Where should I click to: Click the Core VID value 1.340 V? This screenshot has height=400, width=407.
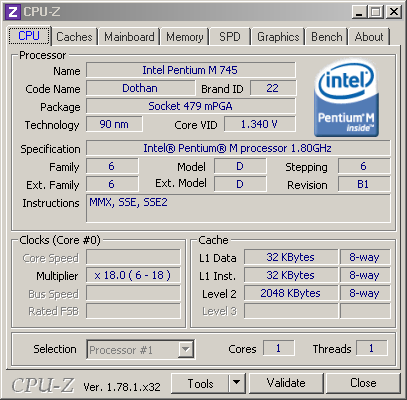pyautogui.click(x=260, y=124)
